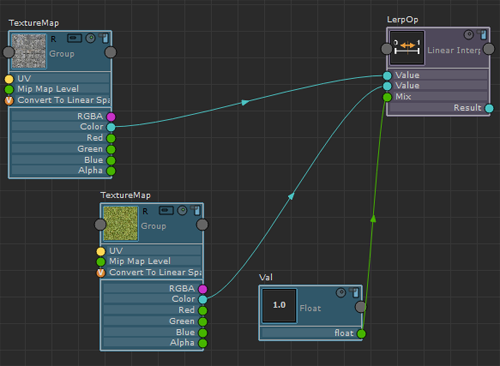Click the blue pin icon on Val node

click(355, 293)
